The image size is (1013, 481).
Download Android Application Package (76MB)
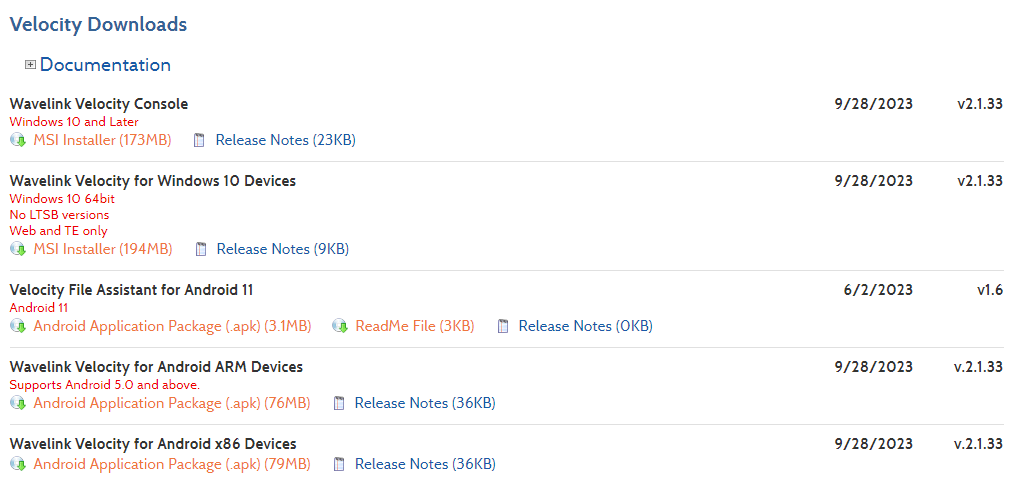171,403
